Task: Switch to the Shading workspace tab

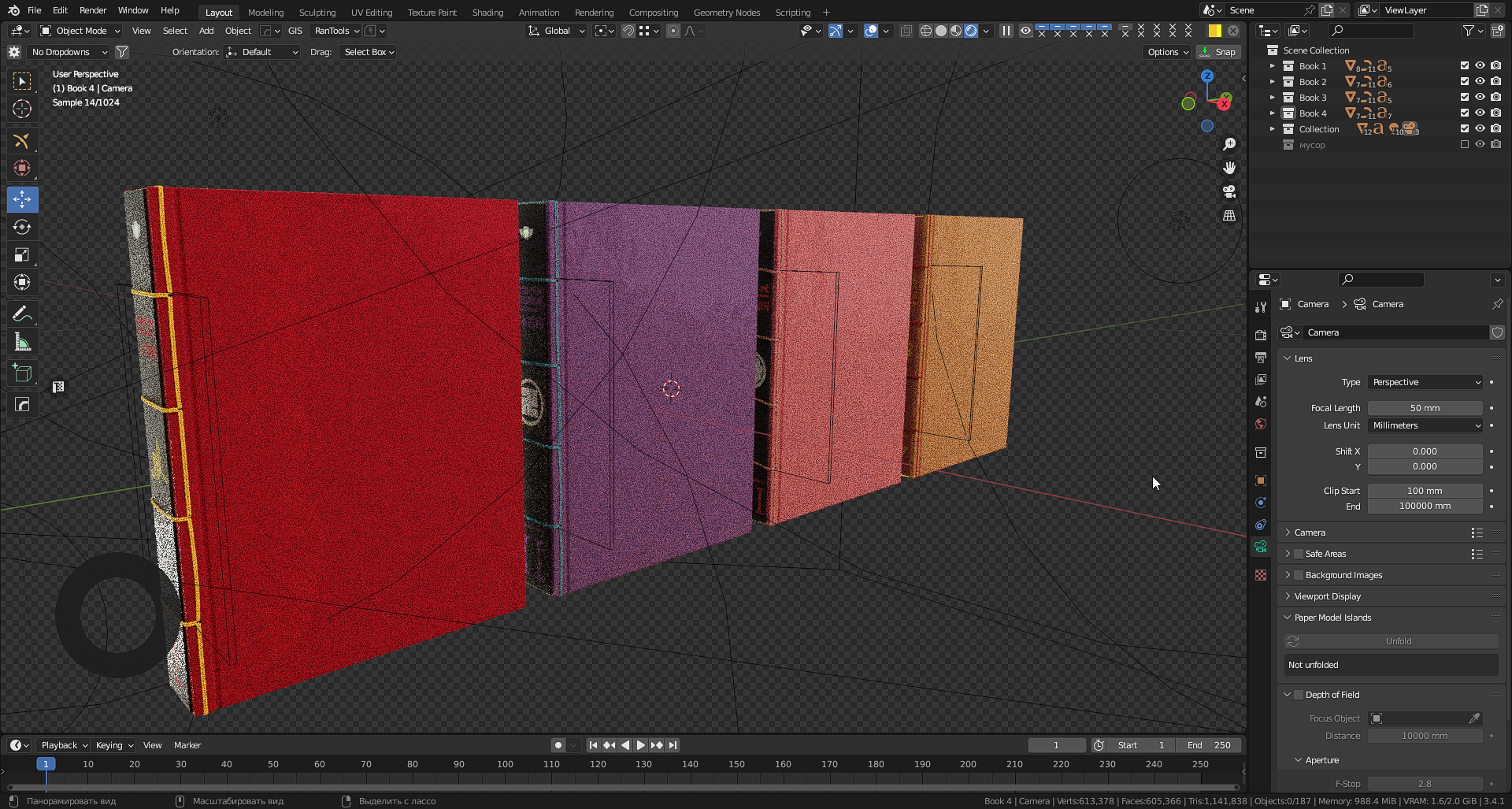Action: 487,12
